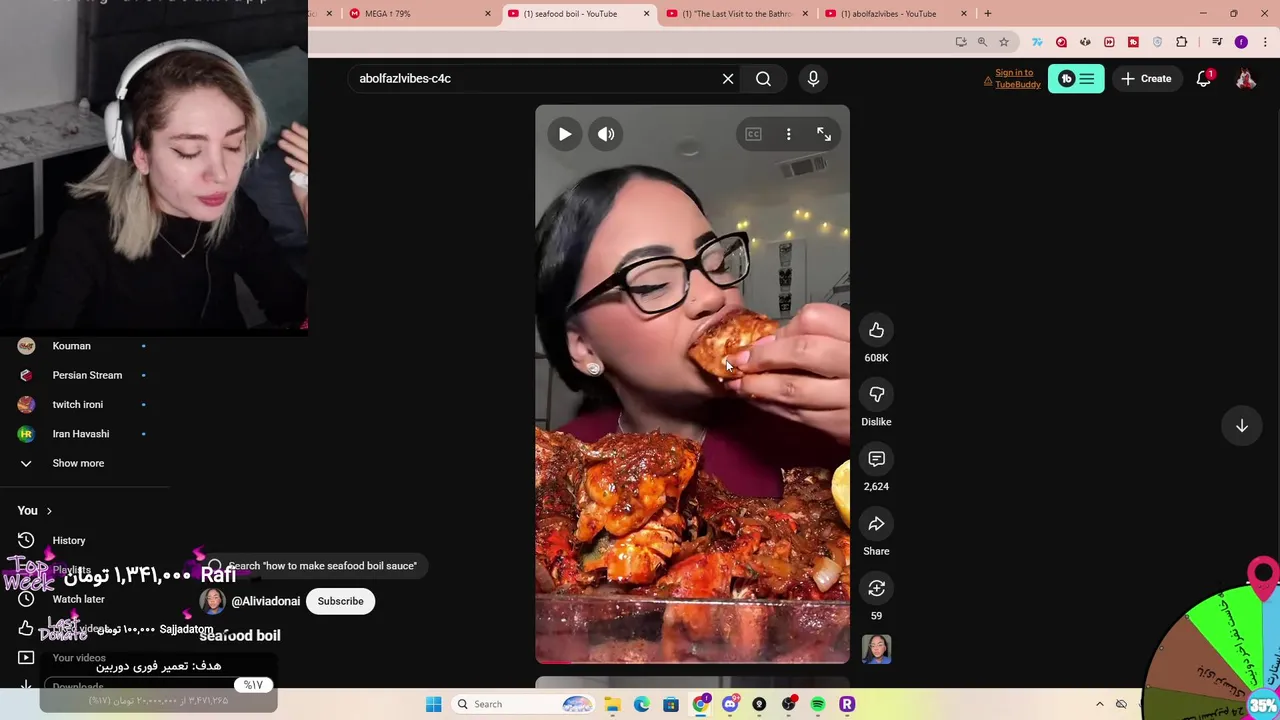Subscribe to @Aliviadonai
This screenshot has width=1280, height=720.
[340, 601]
